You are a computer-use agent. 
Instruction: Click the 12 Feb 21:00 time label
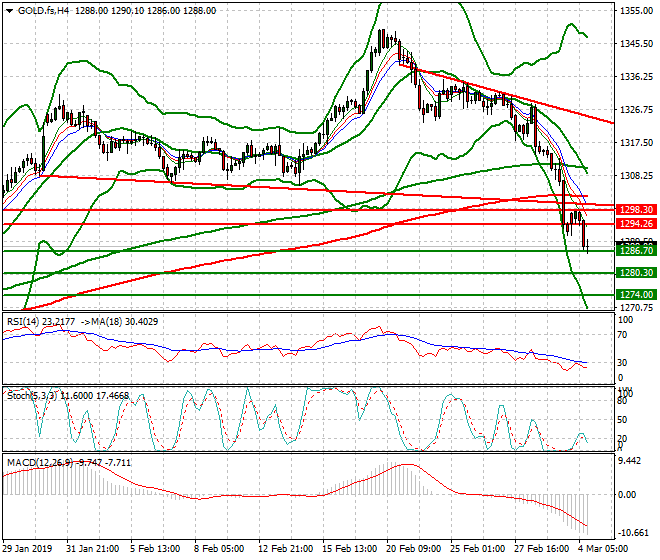pos(285,549)
